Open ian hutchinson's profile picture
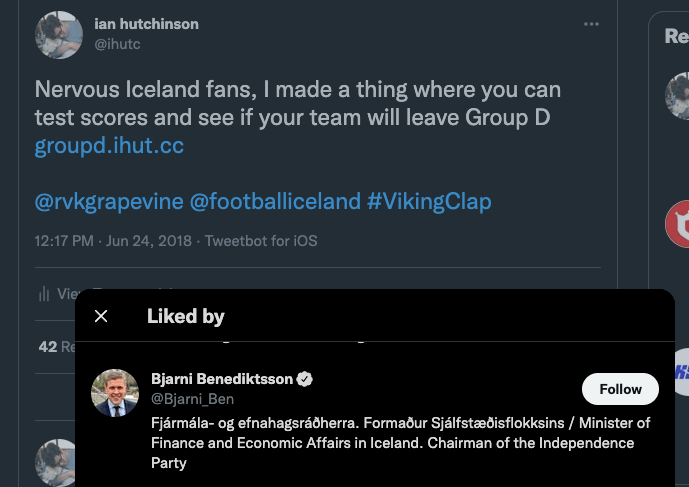 59,35
